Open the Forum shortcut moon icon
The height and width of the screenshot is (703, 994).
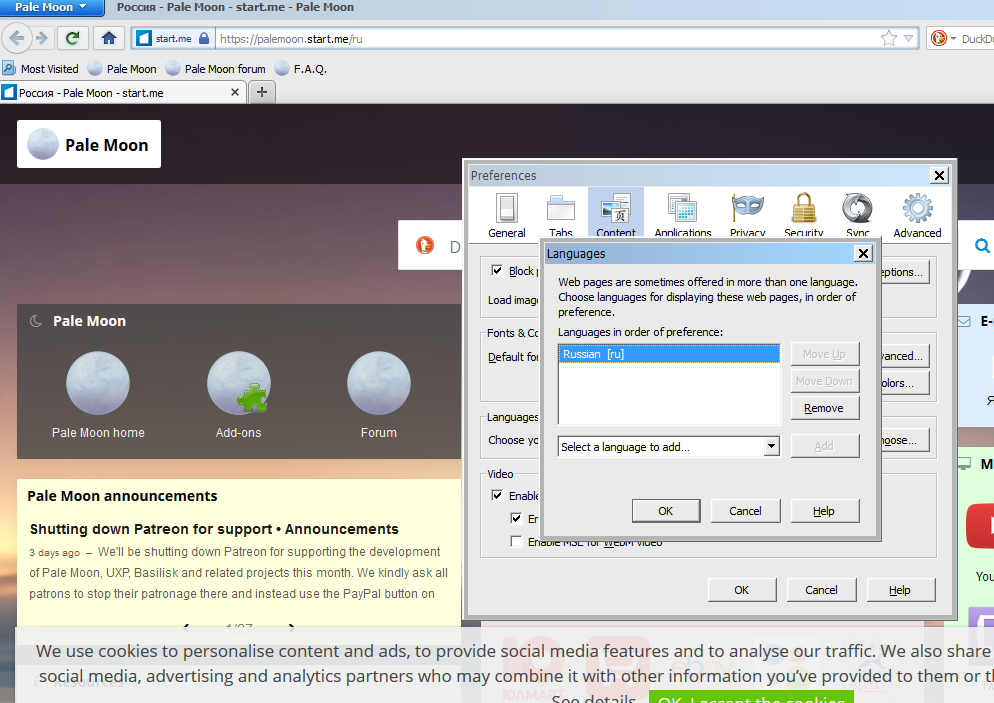point(378,384)
